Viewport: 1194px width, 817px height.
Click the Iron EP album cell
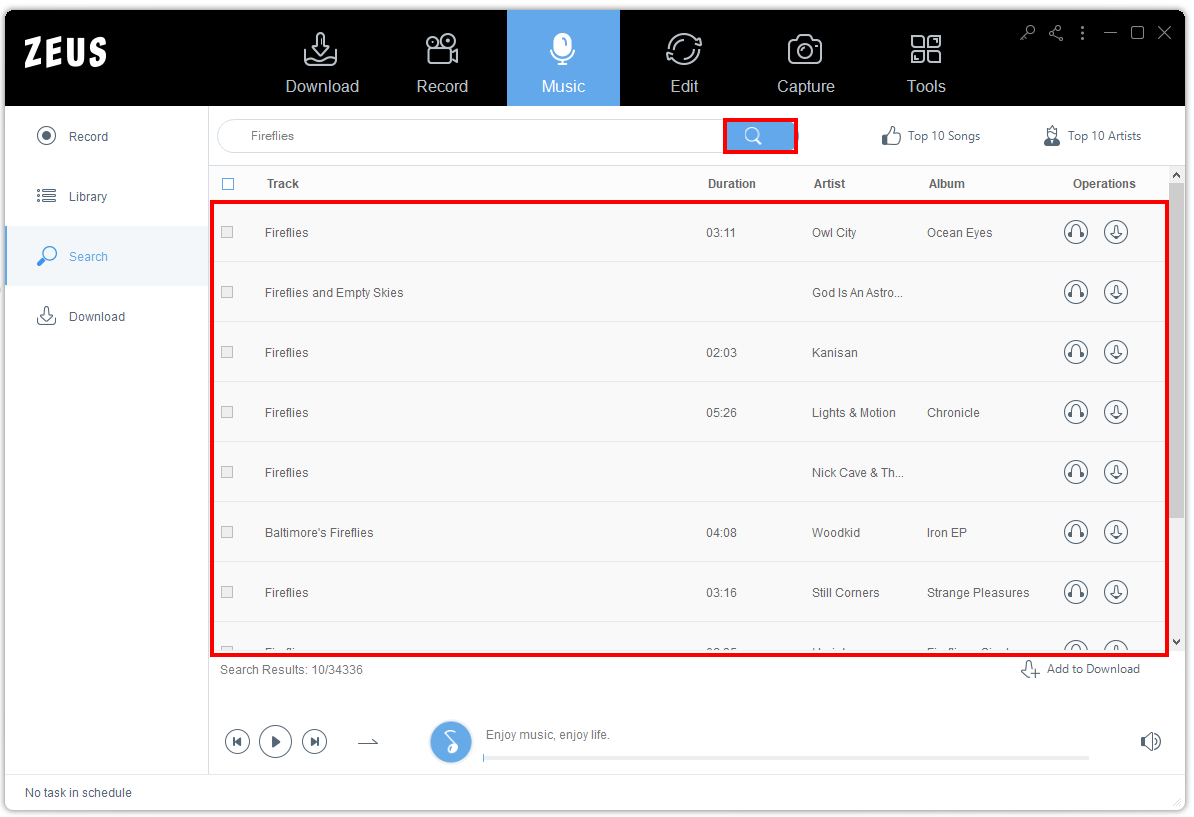pyautogui.click(x=947, y=532)
